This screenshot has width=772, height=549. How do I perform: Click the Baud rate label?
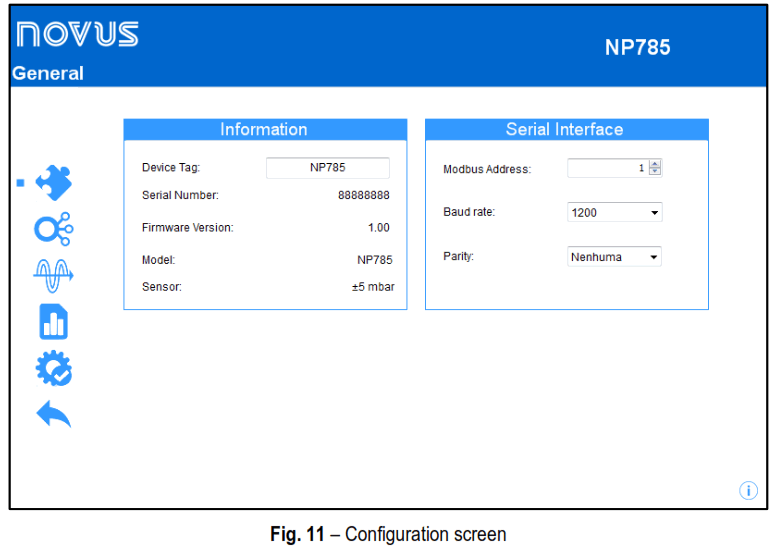pyautogui.click(x=469, y=212)
